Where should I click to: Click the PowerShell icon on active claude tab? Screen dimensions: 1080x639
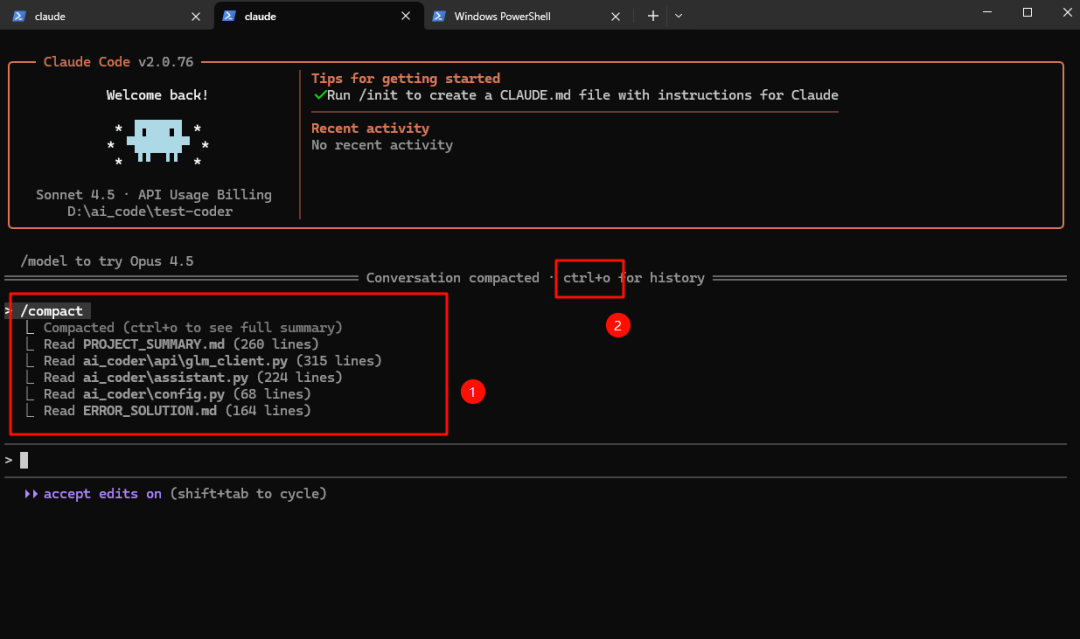tap(229, 16)
